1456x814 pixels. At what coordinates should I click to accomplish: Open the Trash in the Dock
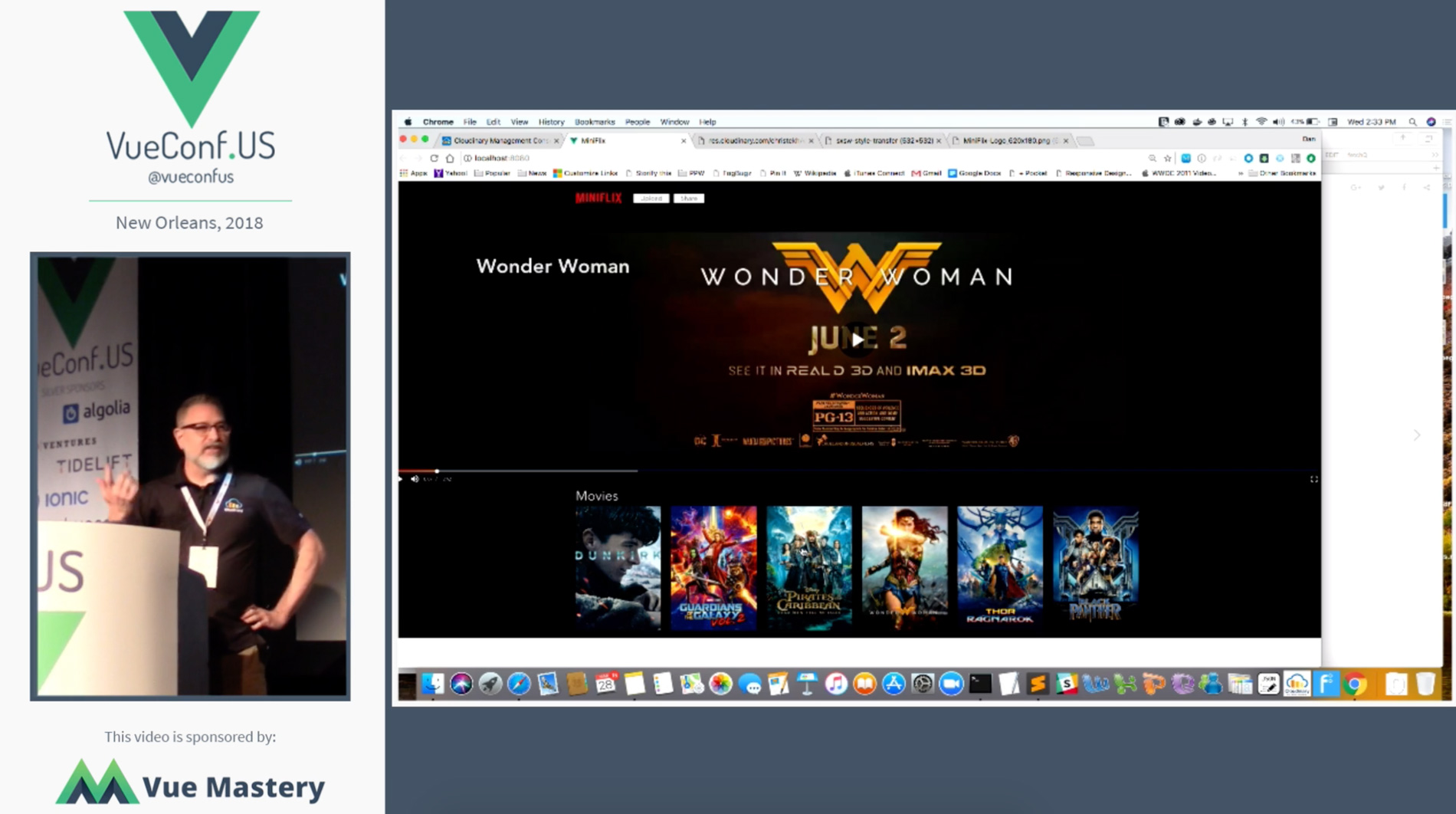(x=1425, y=684)
